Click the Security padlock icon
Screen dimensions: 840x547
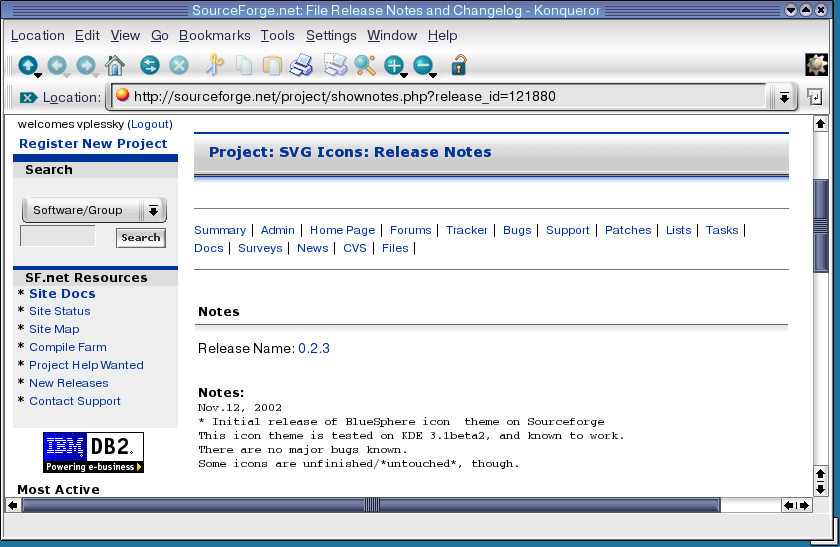pos(459,65)
